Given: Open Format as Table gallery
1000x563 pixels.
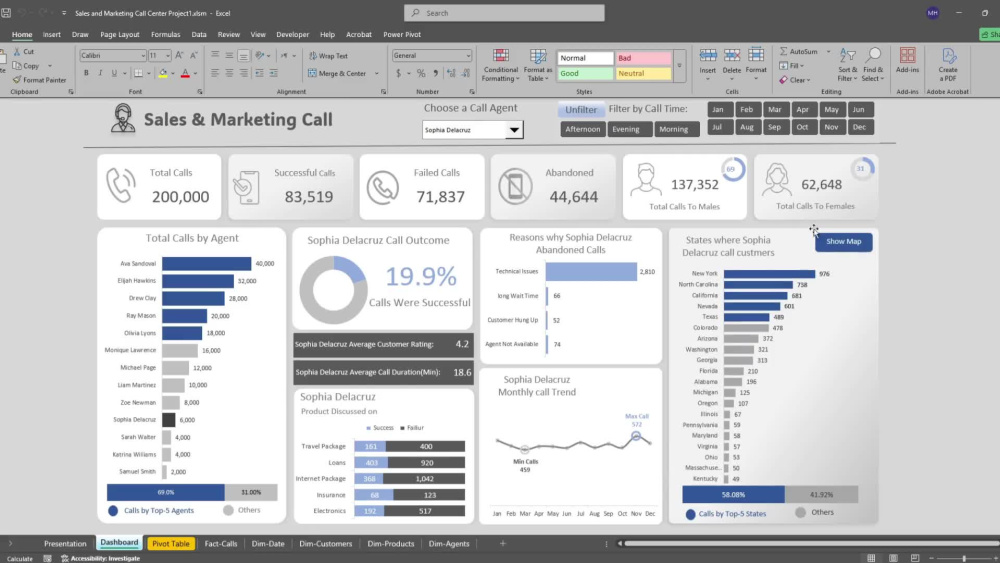Looking at the screenshot, I should [538, 65].
